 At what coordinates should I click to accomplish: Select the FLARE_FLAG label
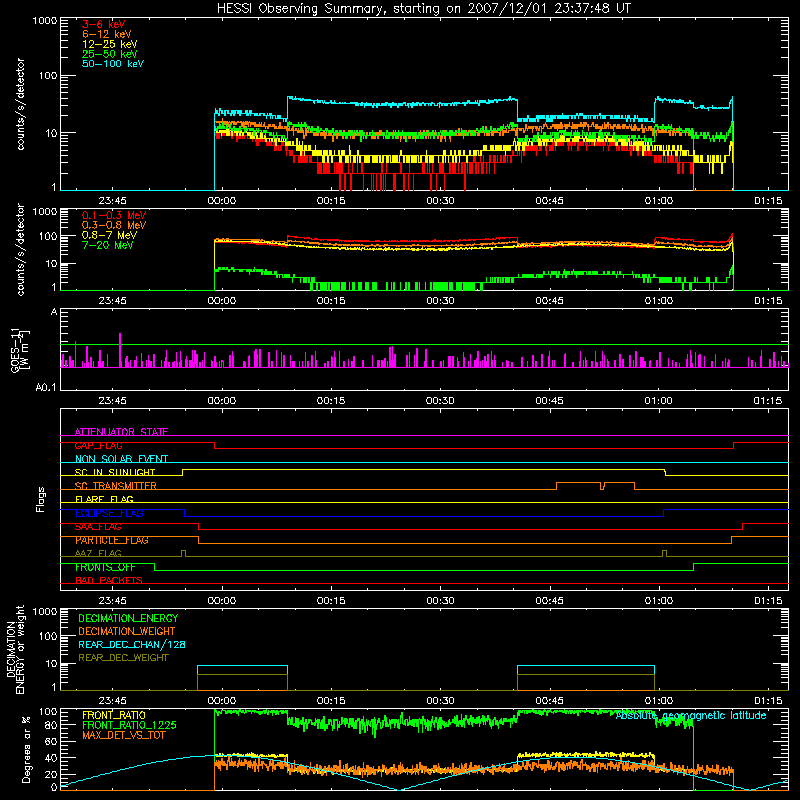(x=104, y=499)
